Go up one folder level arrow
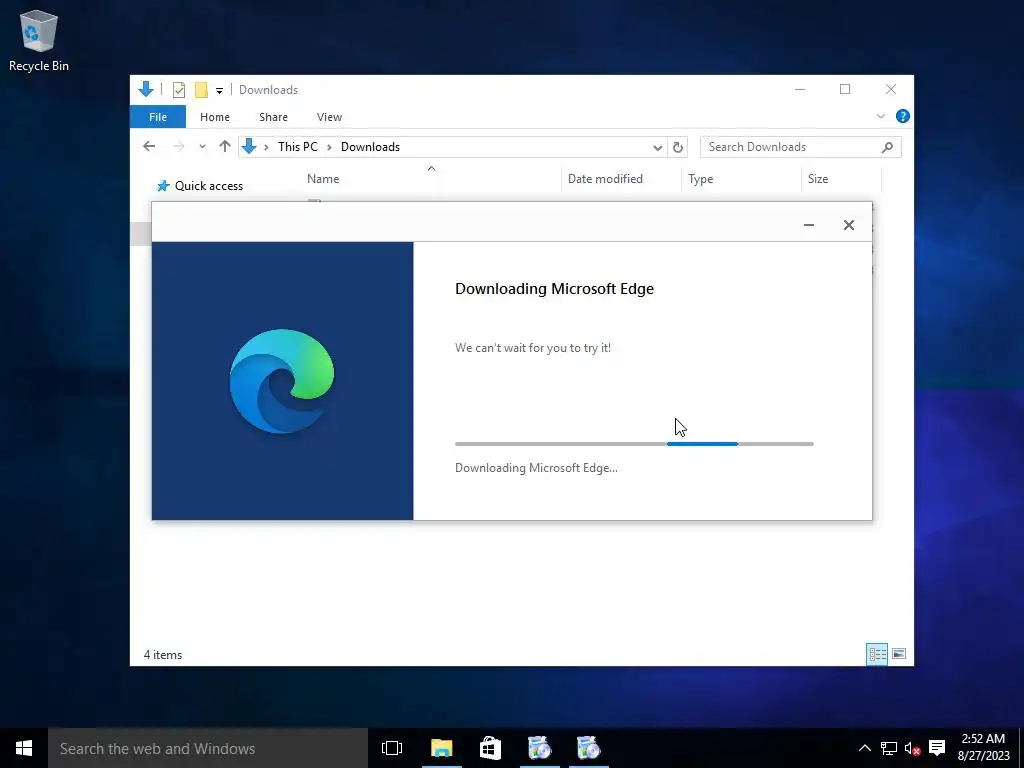This screenshot has height=768, width=1024. (x=225, y=146)
